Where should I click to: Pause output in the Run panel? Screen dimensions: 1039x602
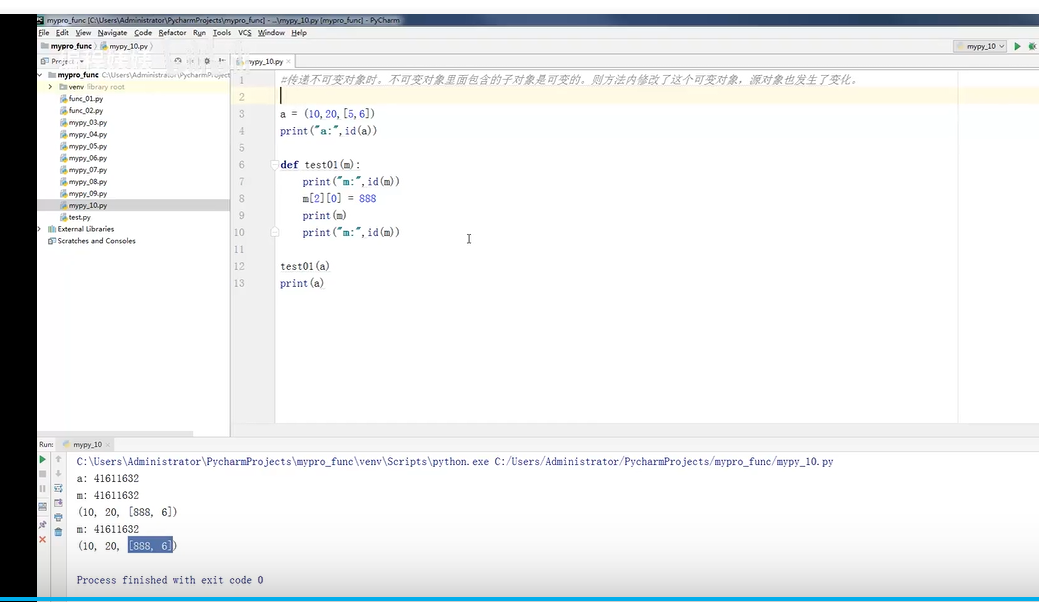tap(42, 489)
